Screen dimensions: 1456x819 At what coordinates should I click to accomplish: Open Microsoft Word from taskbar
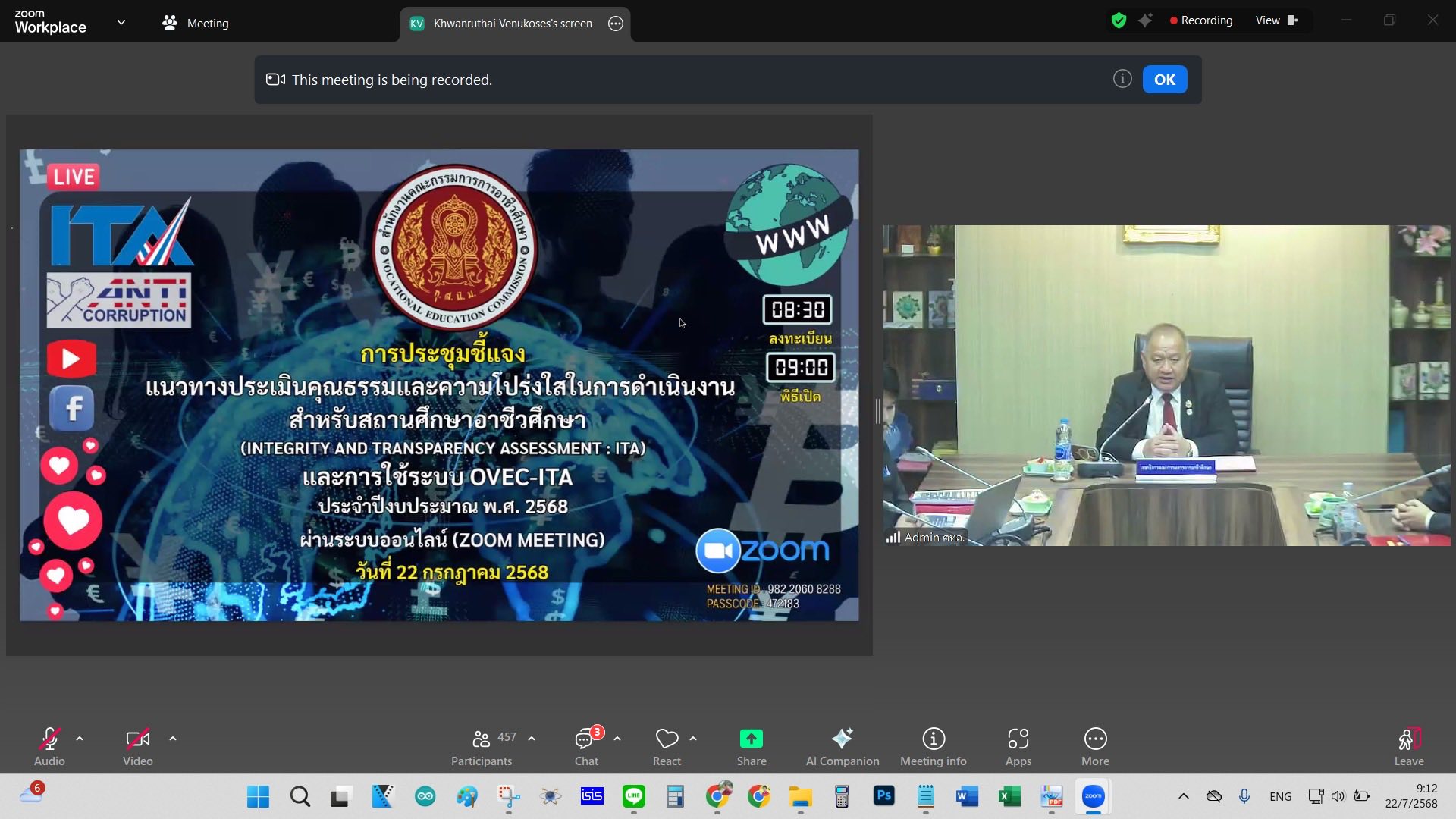point(967,796)
